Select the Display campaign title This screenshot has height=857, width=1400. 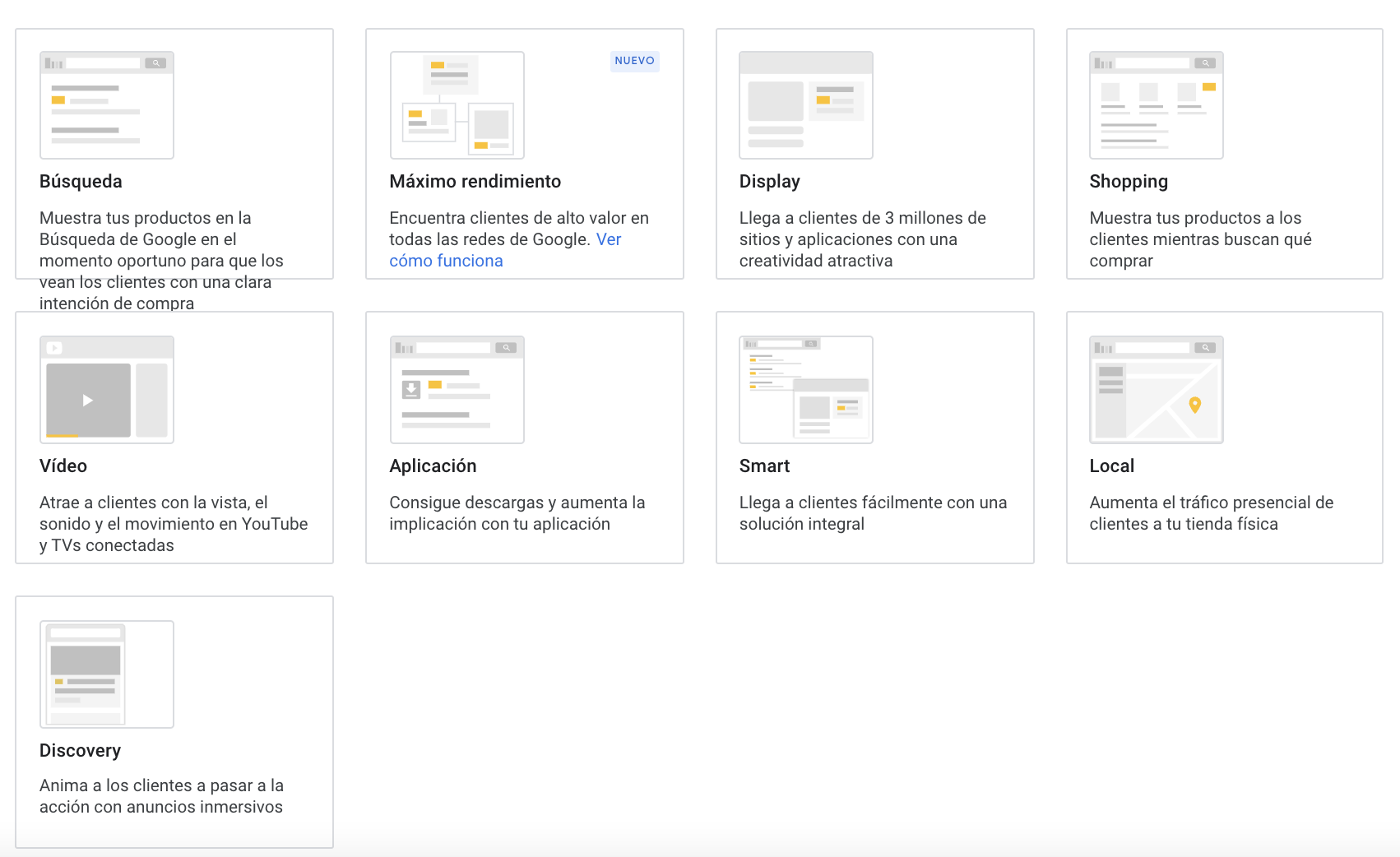tap(770, 182)
